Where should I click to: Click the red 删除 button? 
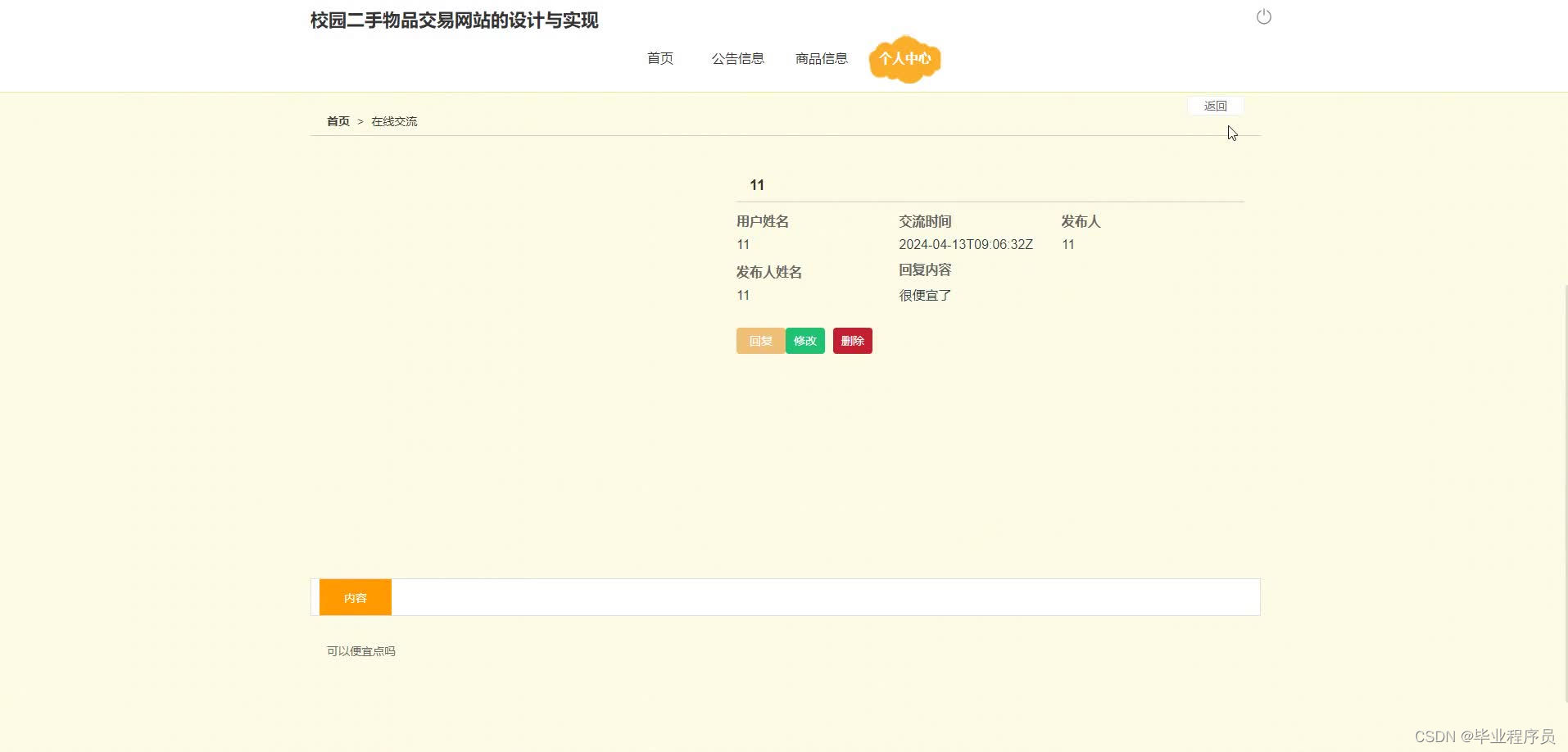(853, 341)
